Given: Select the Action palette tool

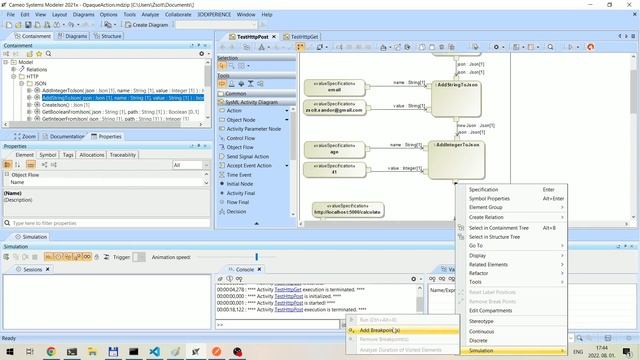Looking at the screenshot, I should click(x=234, y=111).
